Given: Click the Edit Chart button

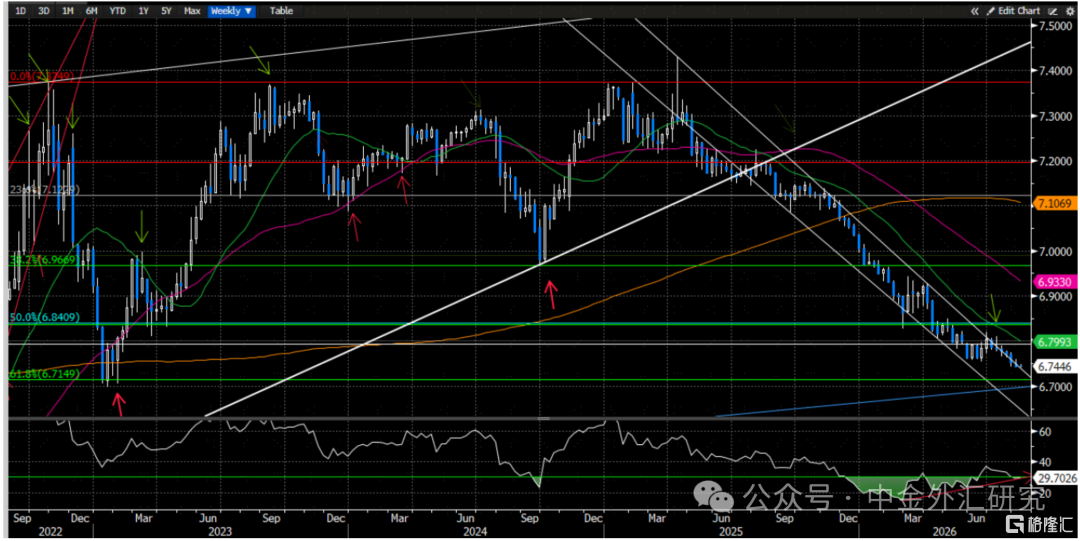Looking at the screenshot, I should 1012,11.
